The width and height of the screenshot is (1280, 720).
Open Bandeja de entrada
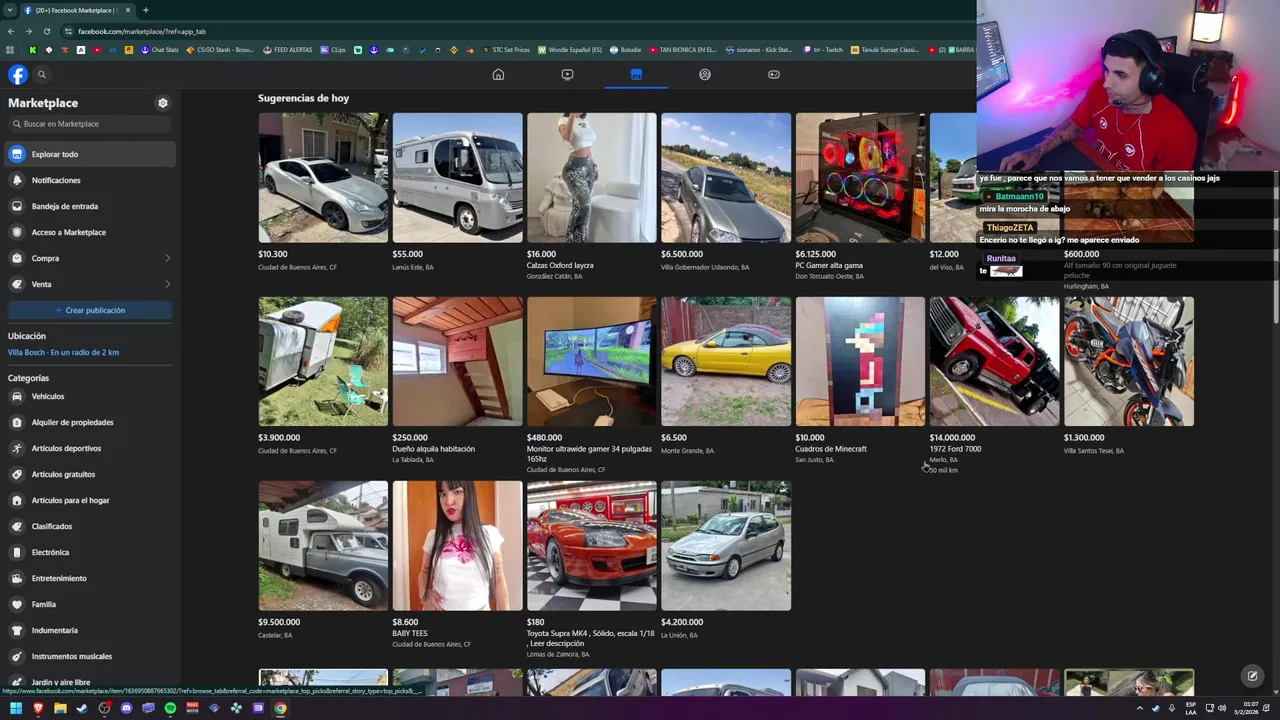(x=90, y=206)
